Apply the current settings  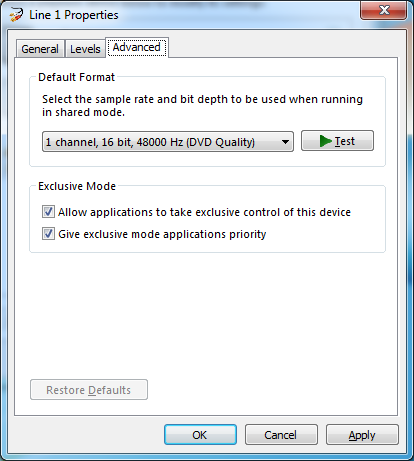click(362, 435)
